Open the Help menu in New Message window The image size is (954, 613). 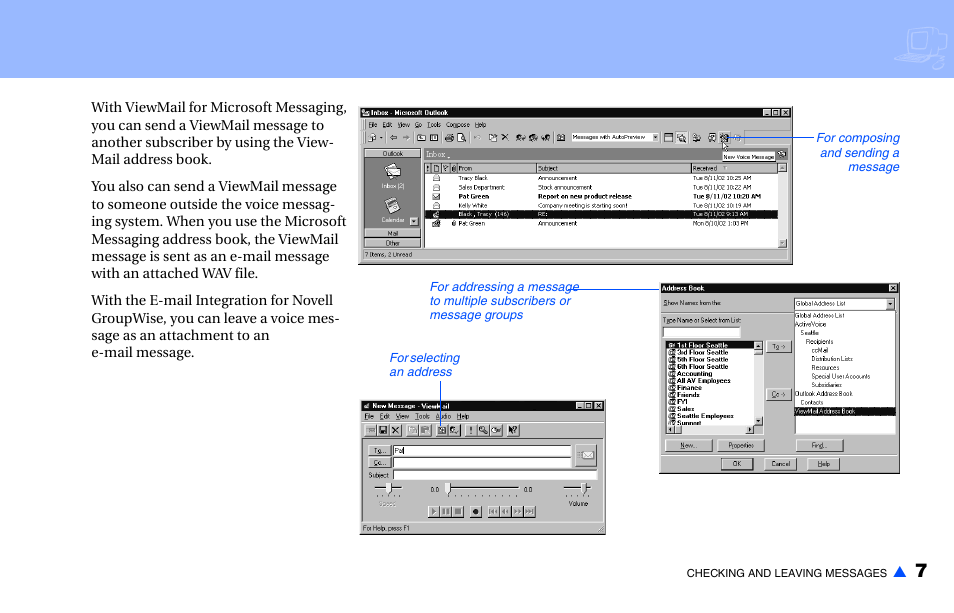tap(463, 417)
